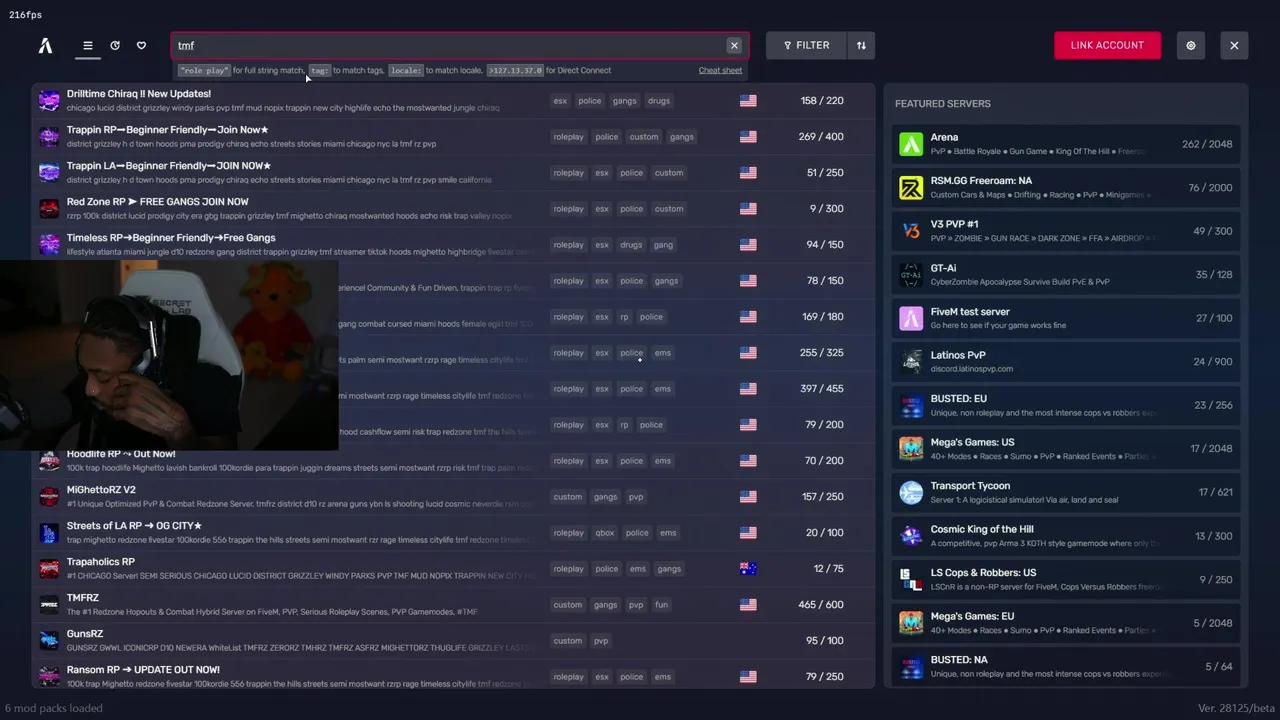The height and width of the screenshot is (720, 1280).
Task: Click 397 / 455 player count
Action: pos(822,388)
